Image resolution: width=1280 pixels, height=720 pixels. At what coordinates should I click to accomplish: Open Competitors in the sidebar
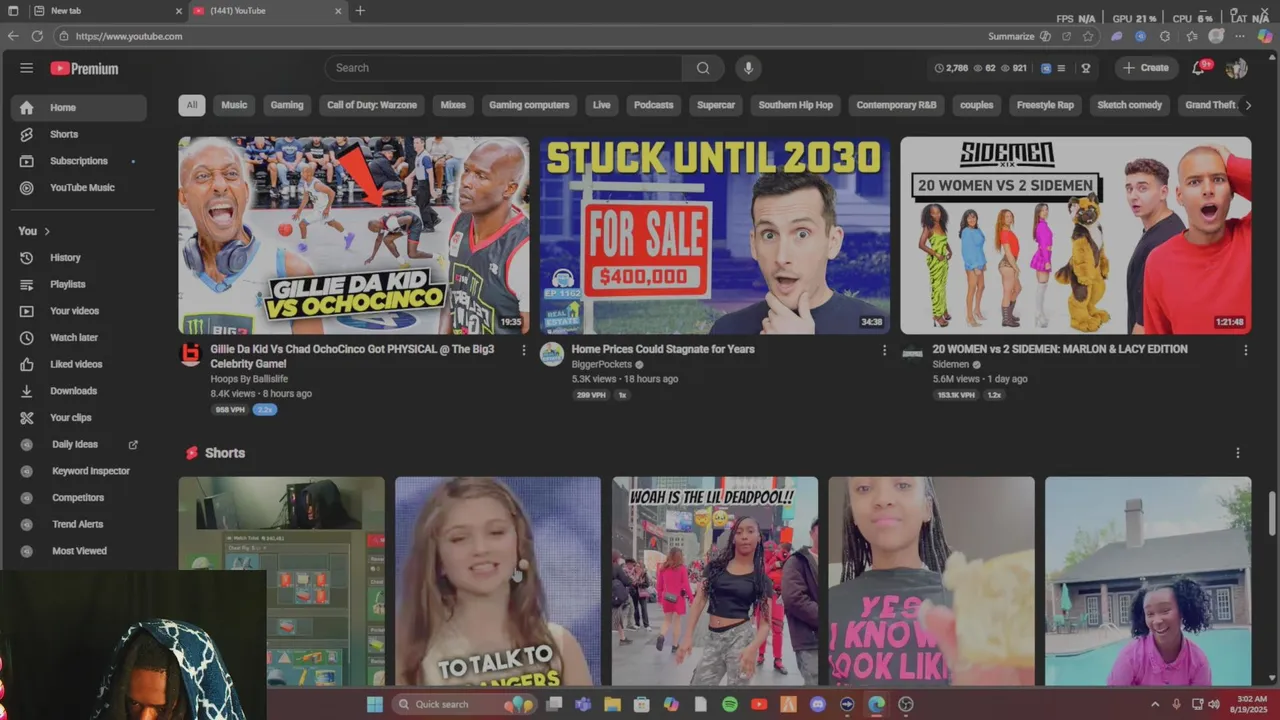pyautogui.click(x=79, y=498)
